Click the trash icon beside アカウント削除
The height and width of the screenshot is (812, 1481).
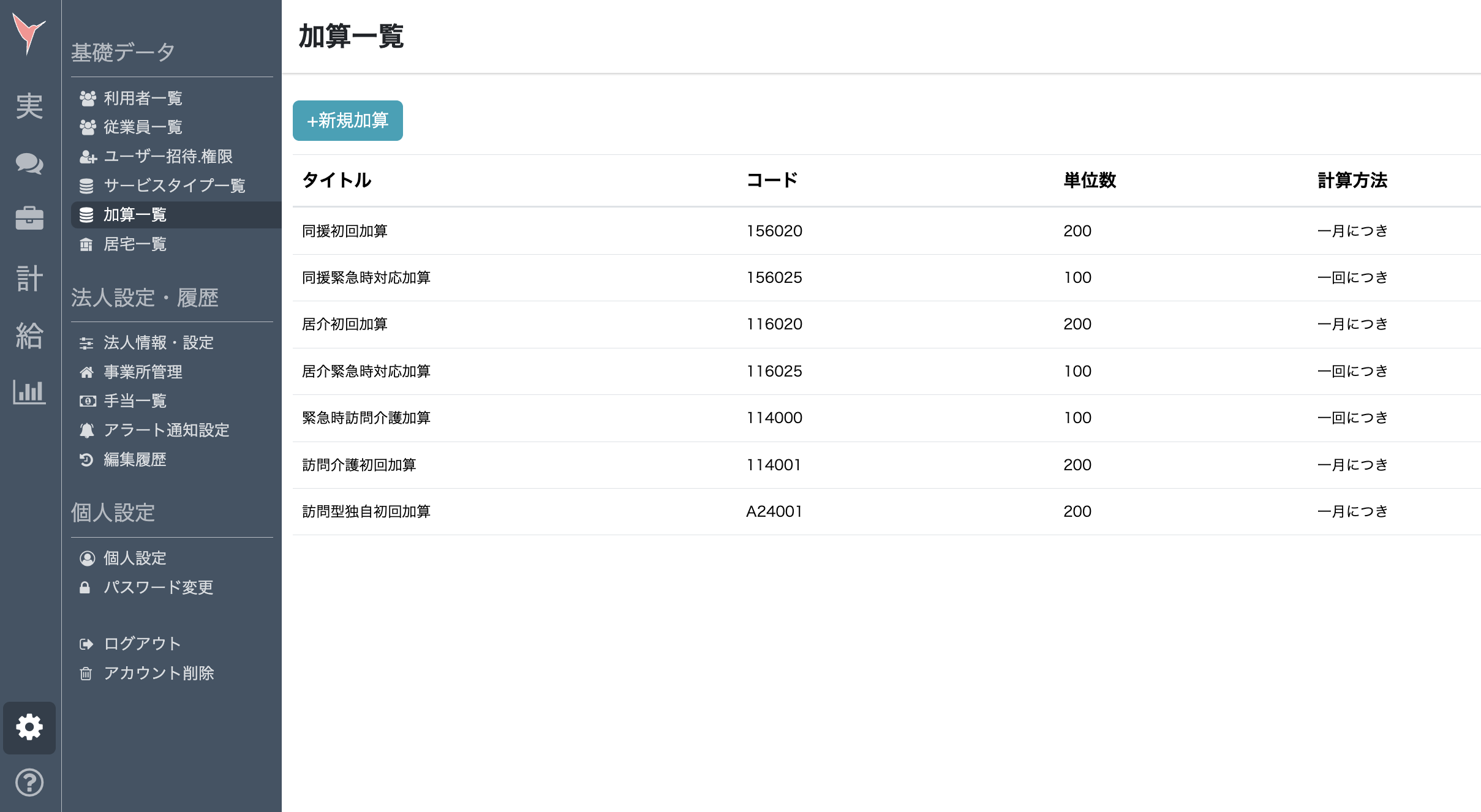click(x=85, y=674)
